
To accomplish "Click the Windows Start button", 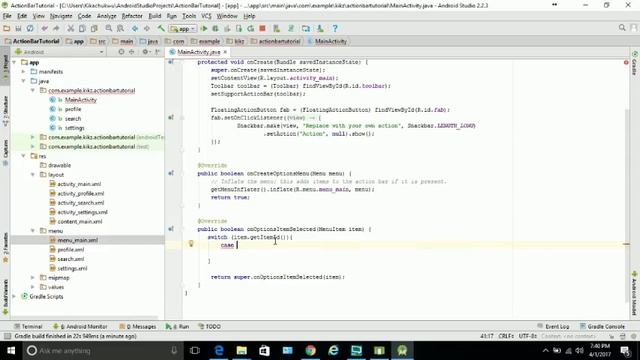I will click(11, 351).
